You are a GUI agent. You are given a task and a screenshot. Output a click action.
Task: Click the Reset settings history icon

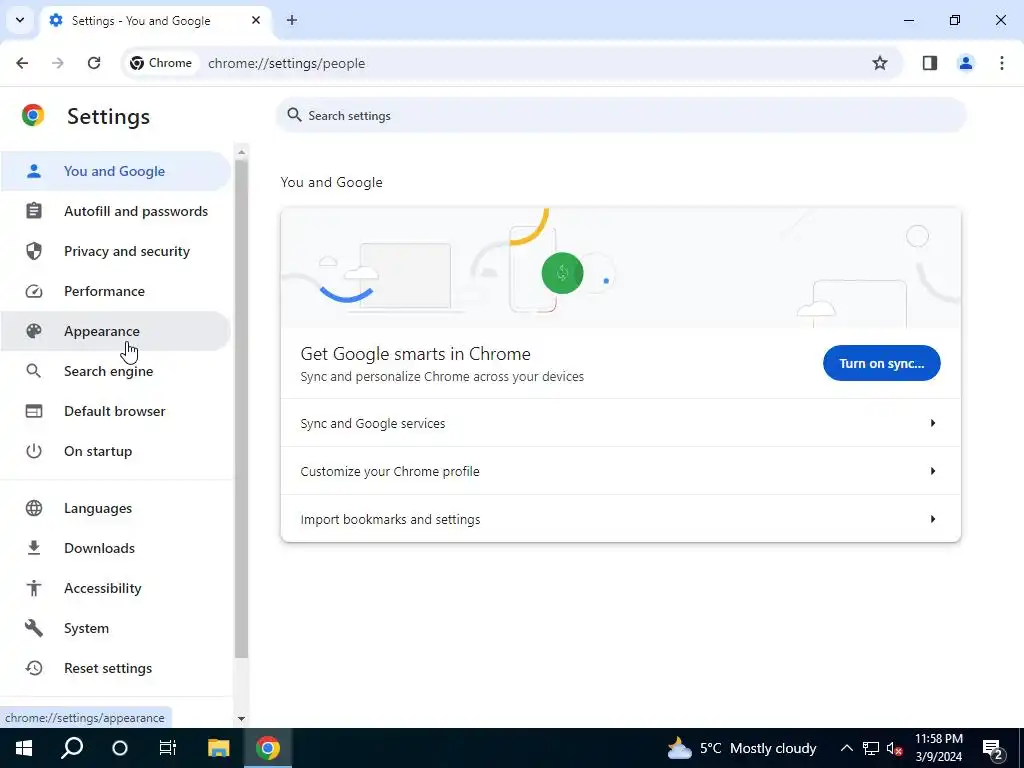(33, 668)
